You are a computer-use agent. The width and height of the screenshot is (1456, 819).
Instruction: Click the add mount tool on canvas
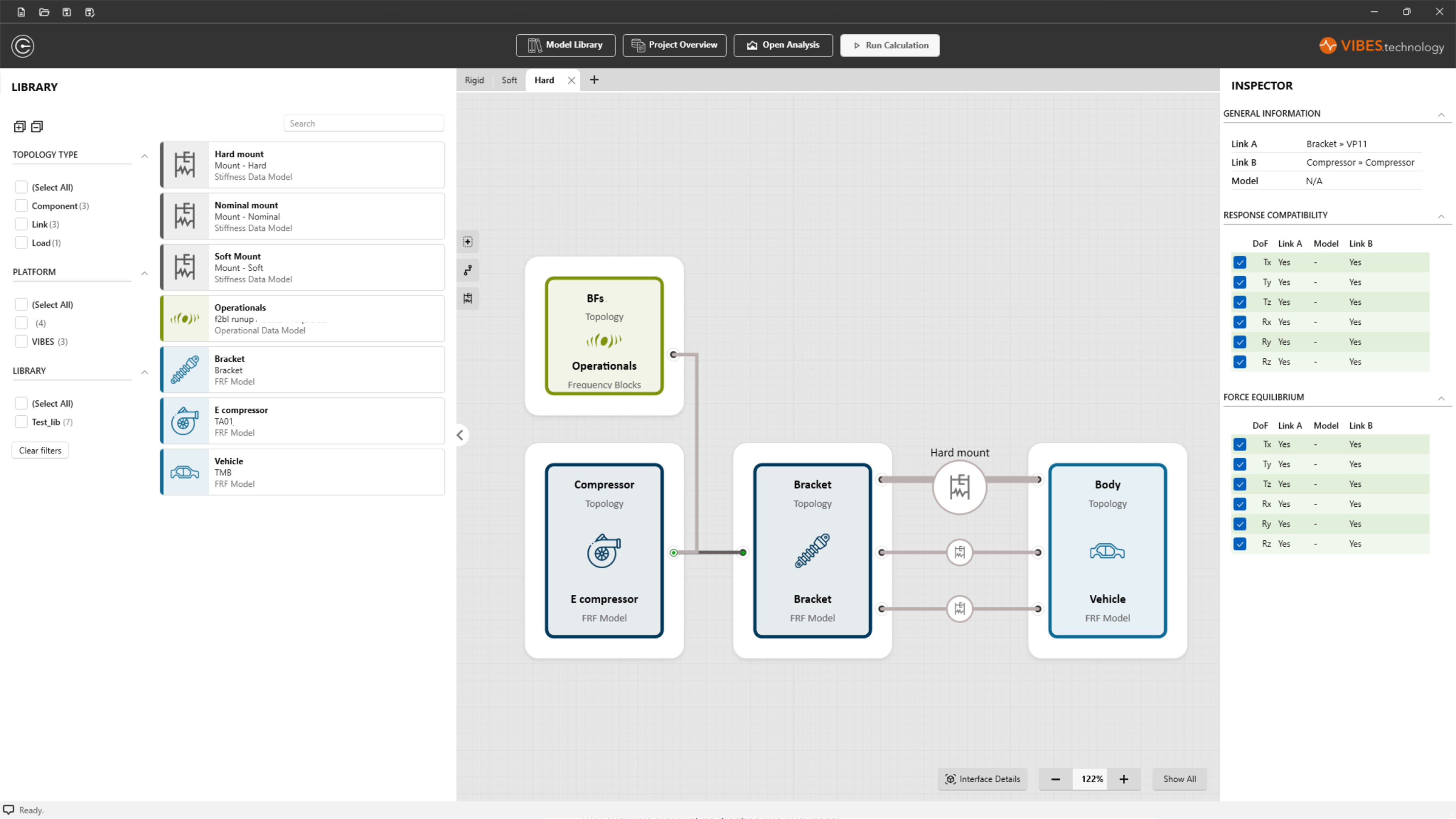pos(468,298)
